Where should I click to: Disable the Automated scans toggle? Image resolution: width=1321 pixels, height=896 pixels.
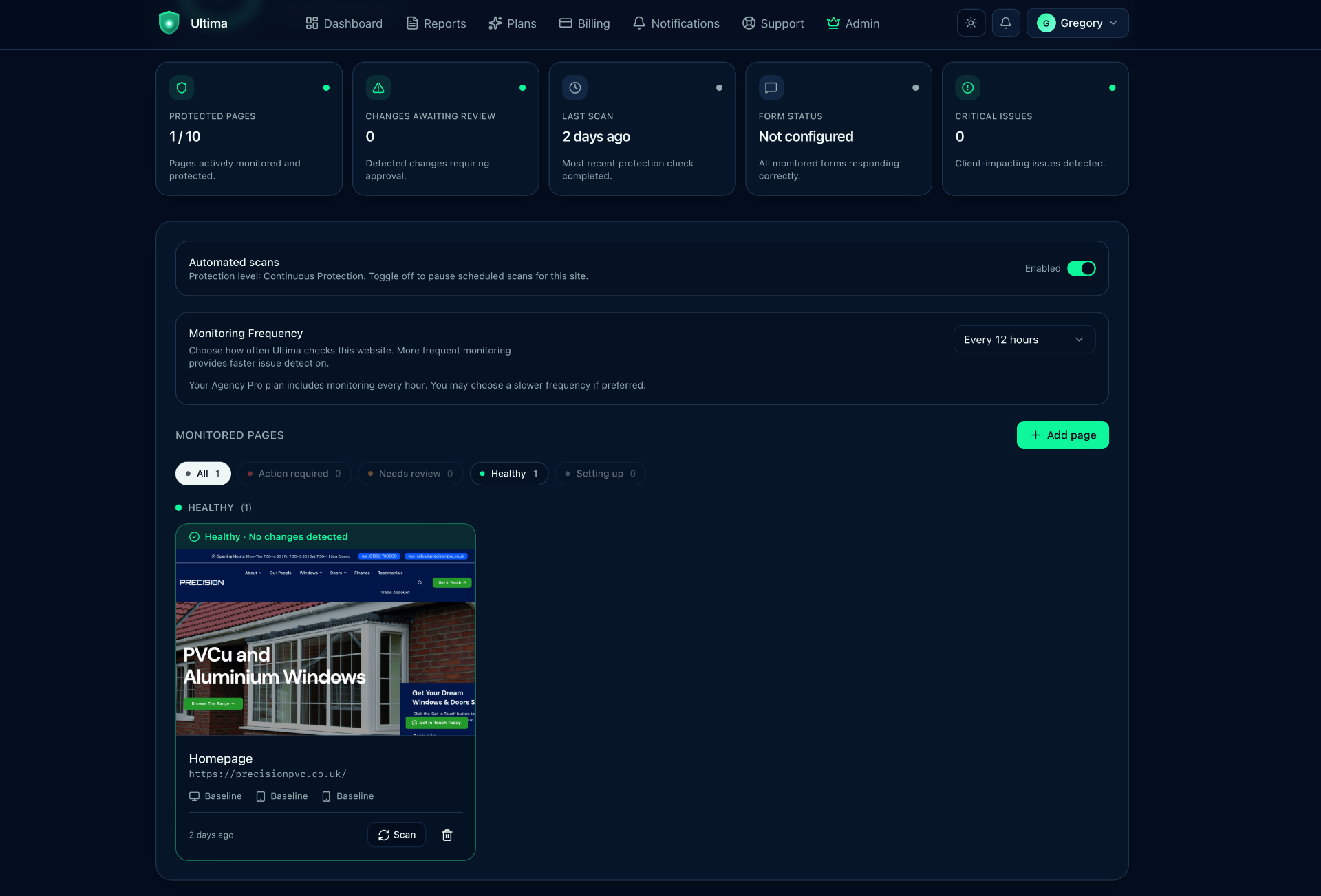(1081, 268)
